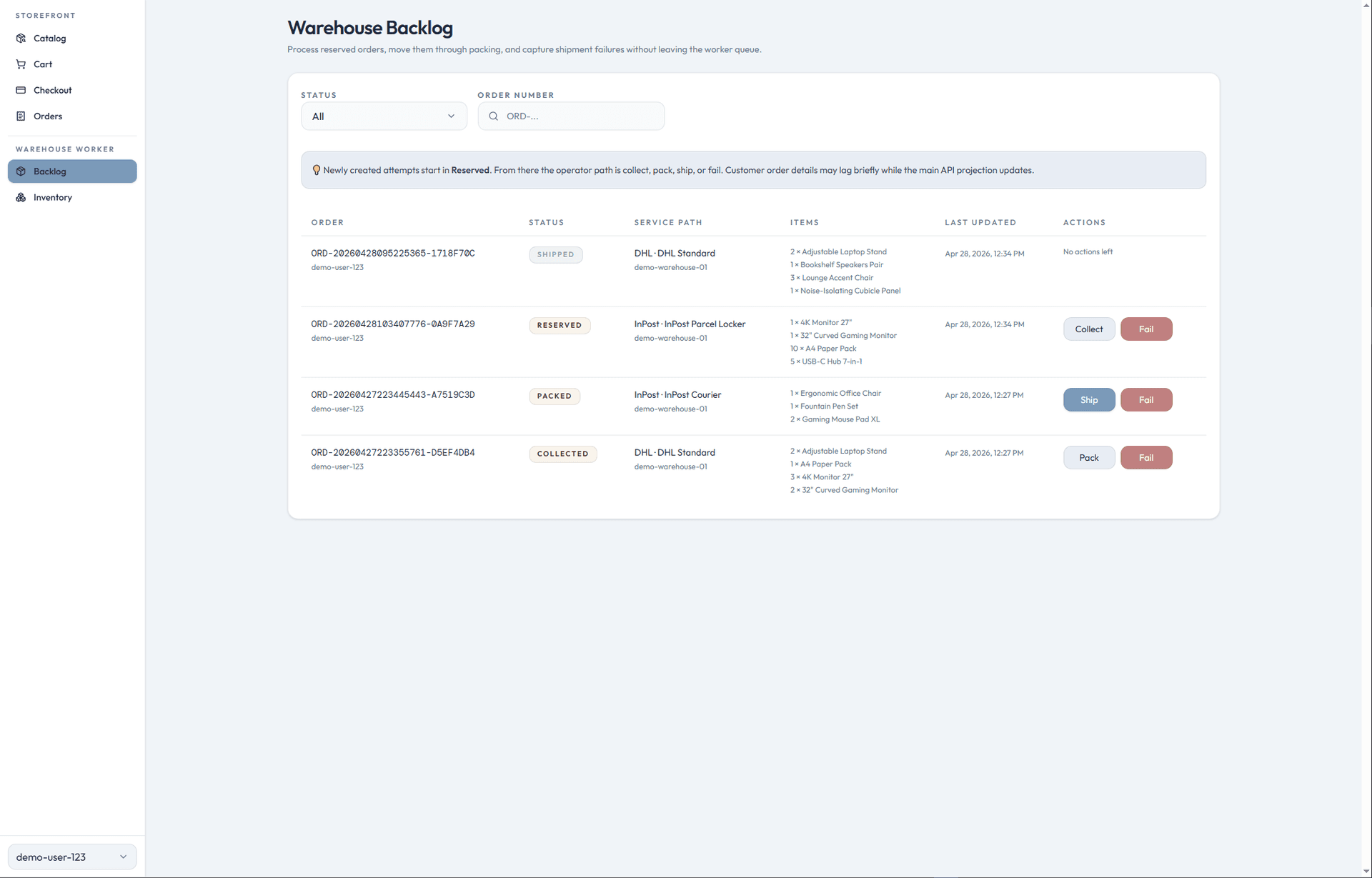Click the ORD- order number search box

571,116
